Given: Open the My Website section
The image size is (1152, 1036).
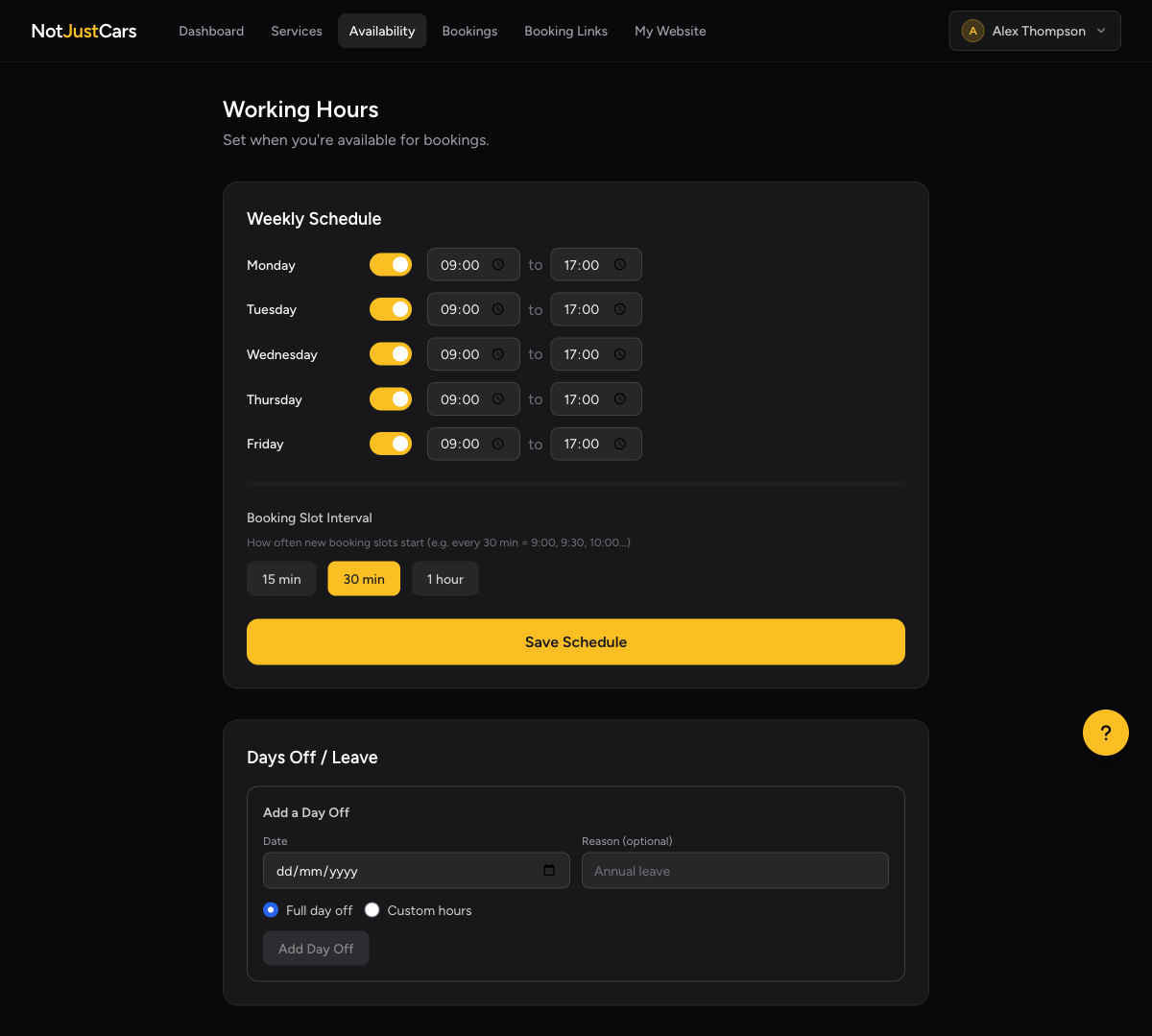Looking at the screenshot, I should coord(670,31).
